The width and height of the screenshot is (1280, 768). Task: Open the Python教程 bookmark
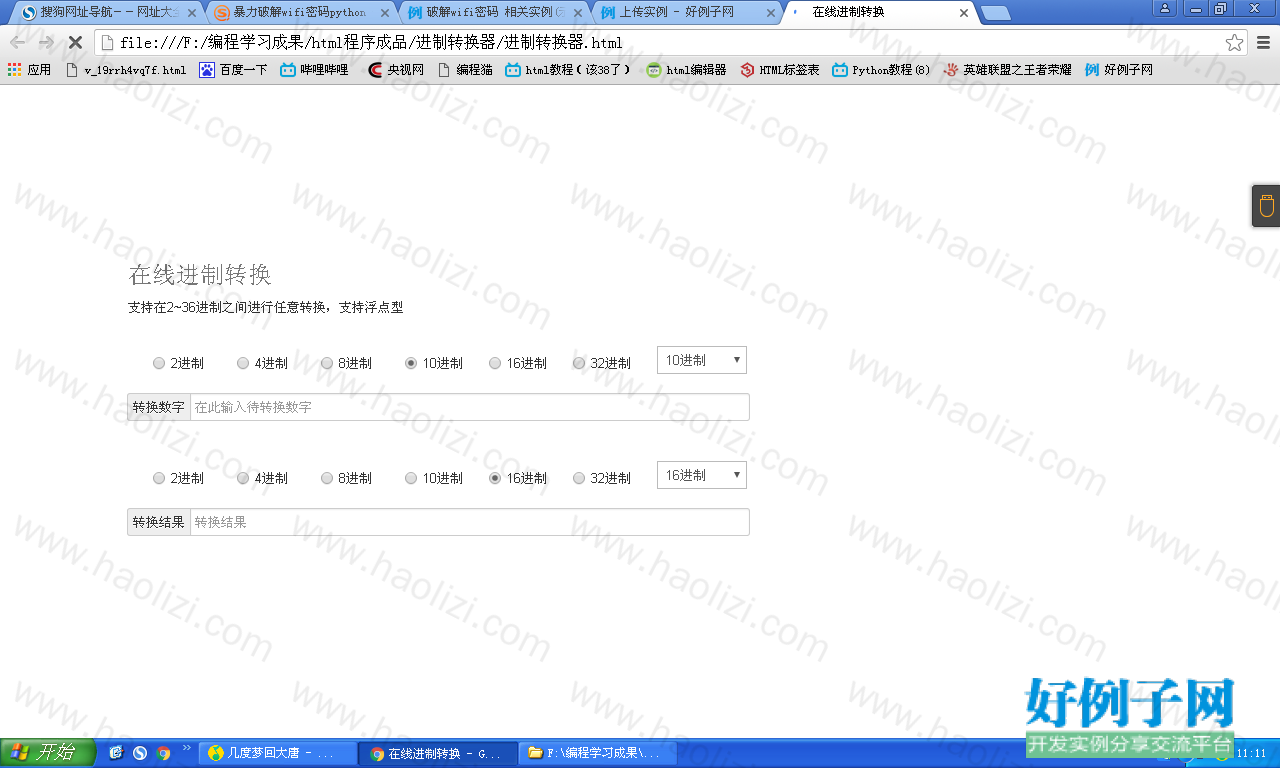coord(881,70)
